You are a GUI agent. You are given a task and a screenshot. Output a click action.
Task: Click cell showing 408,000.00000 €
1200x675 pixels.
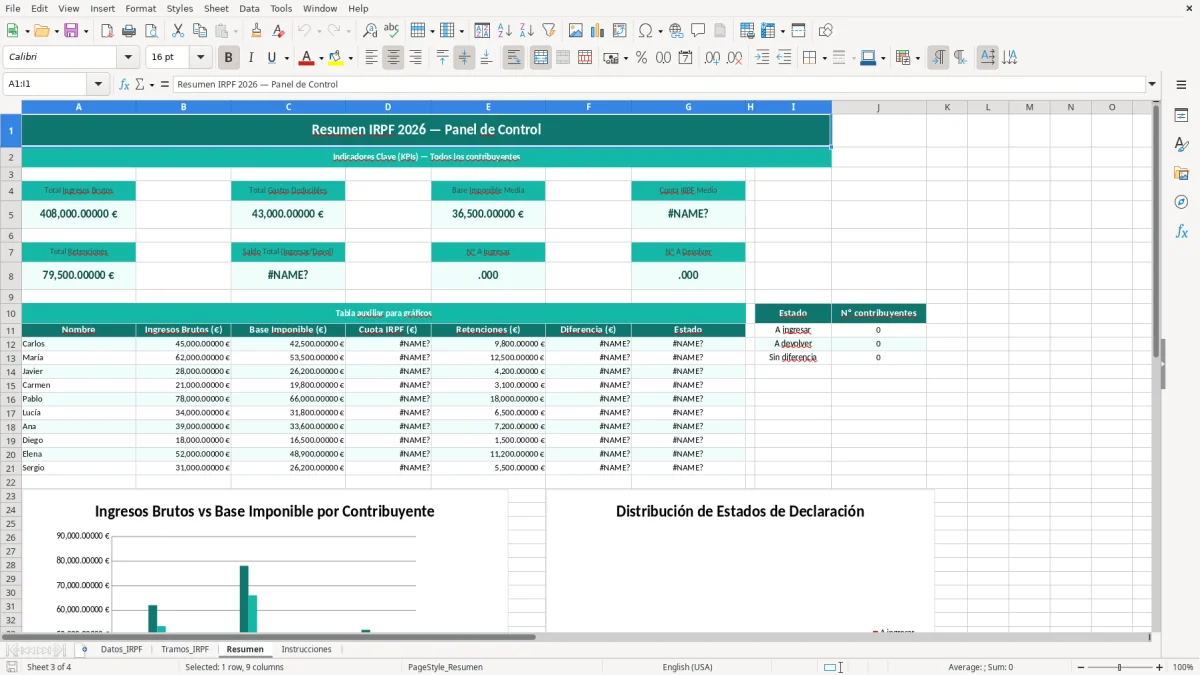tap(79, 214)
